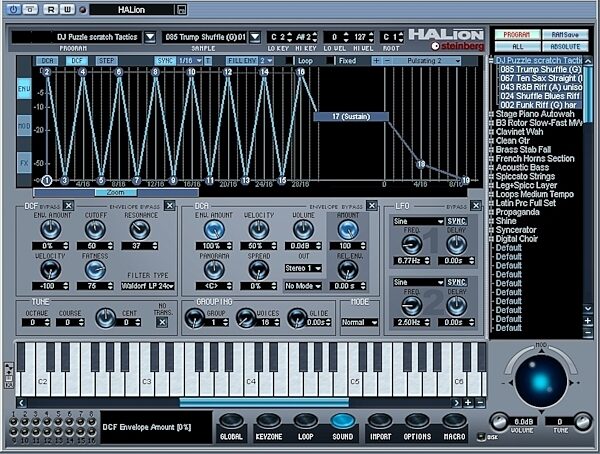The width and height of the screenshot is (600, 454).
Task: Toggle LFO 1 SYNC button
Action: 457,221
